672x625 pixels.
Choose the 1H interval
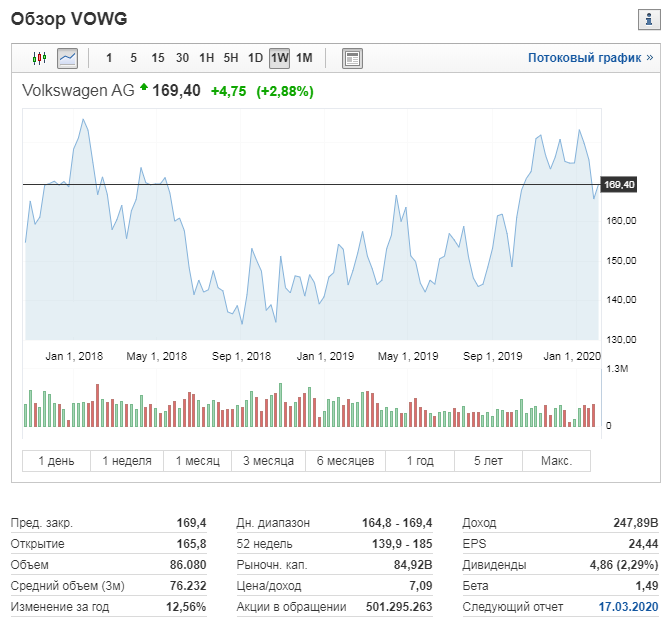(206, 58)
